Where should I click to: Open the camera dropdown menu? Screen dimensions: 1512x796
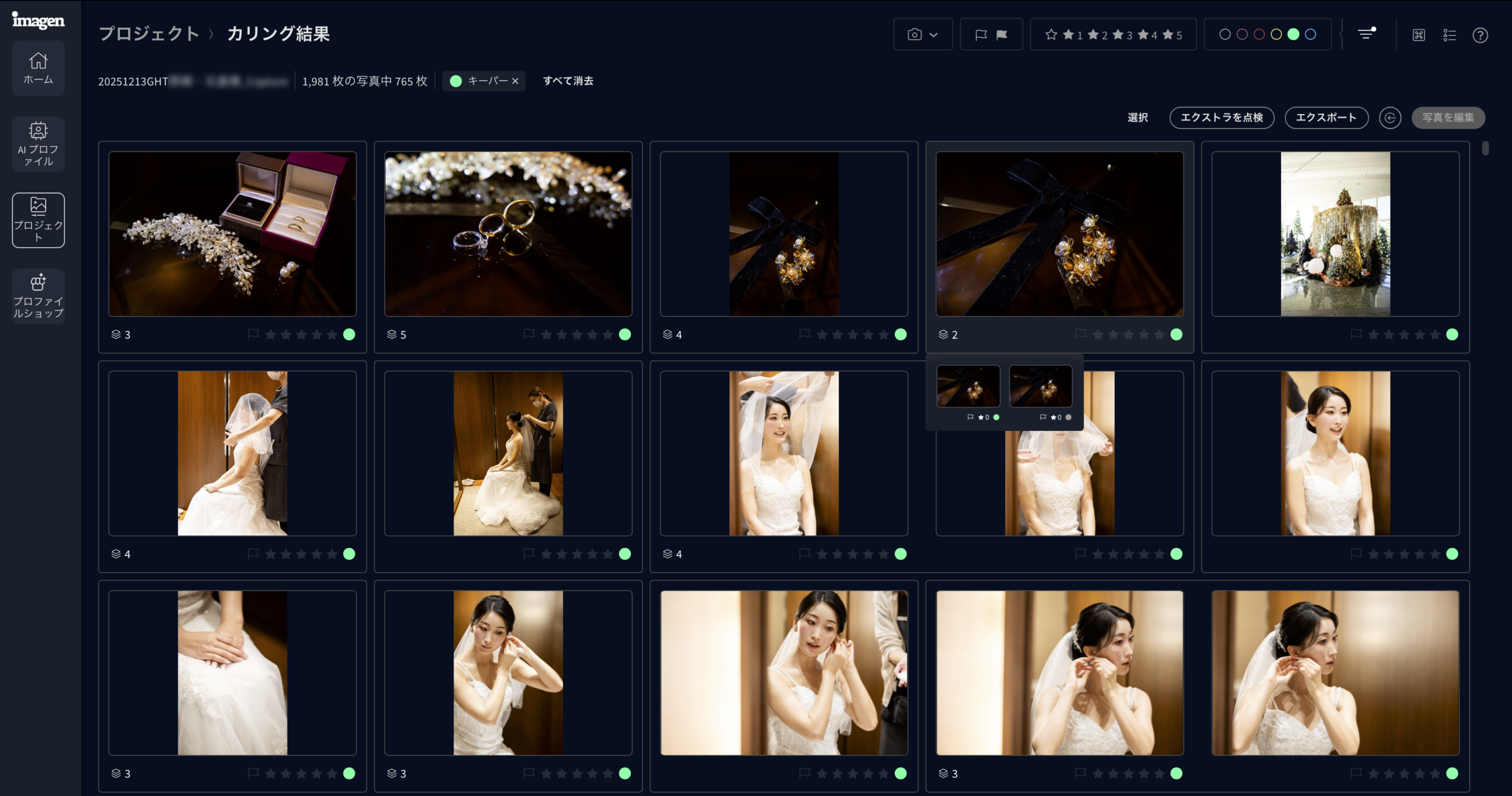click(922, 35)
